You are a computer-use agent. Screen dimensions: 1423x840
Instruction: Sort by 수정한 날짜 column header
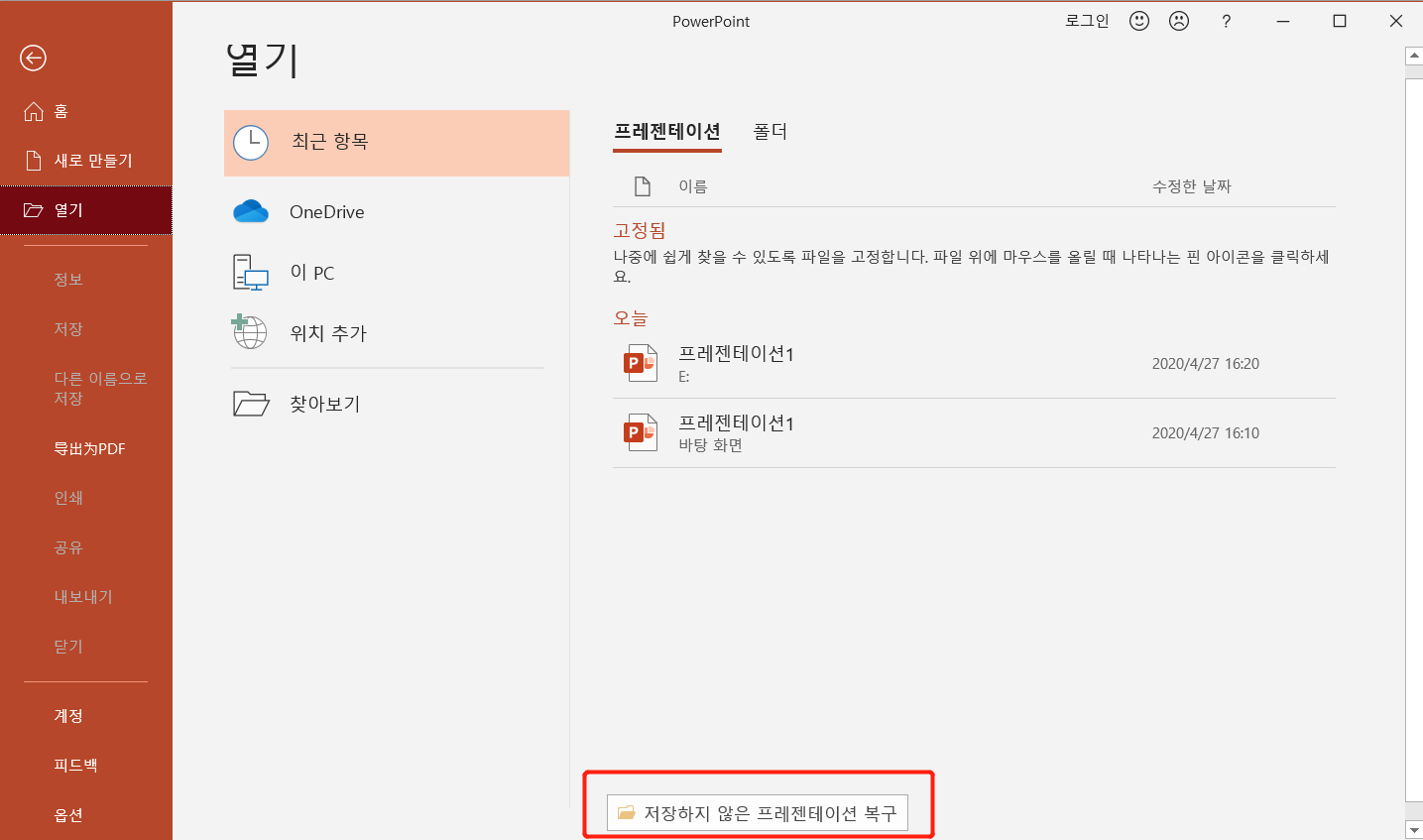[x=1191, y=186]
